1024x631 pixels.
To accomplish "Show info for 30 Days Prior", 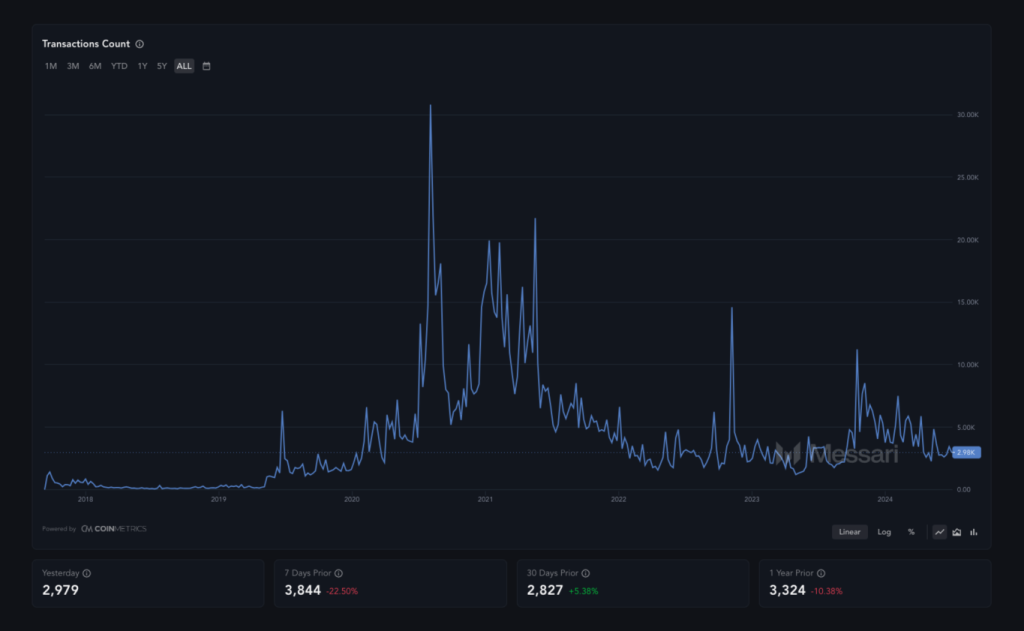I will (586, 573).
